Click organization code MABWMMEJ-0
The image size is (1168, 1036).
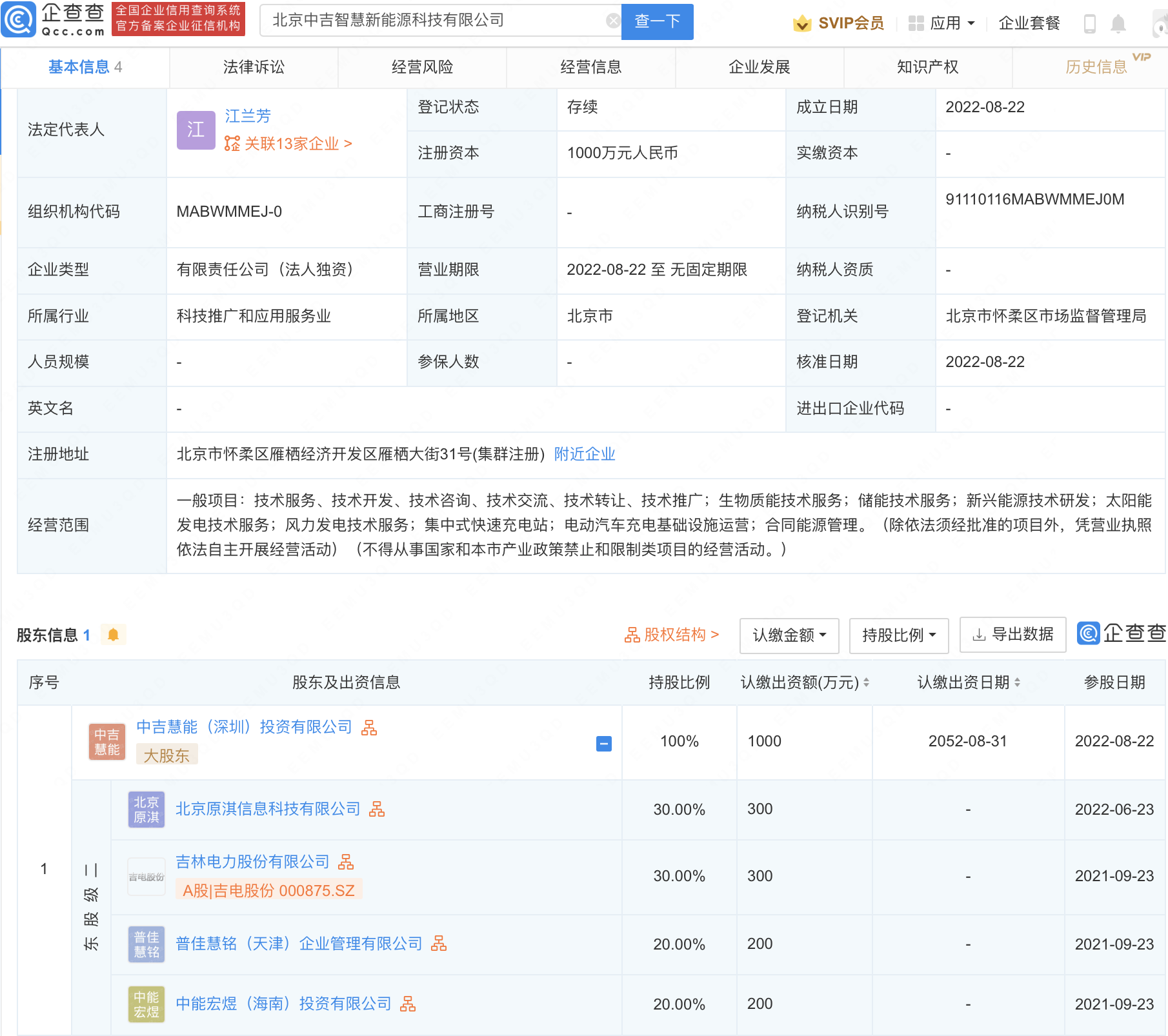click(229, 212)
